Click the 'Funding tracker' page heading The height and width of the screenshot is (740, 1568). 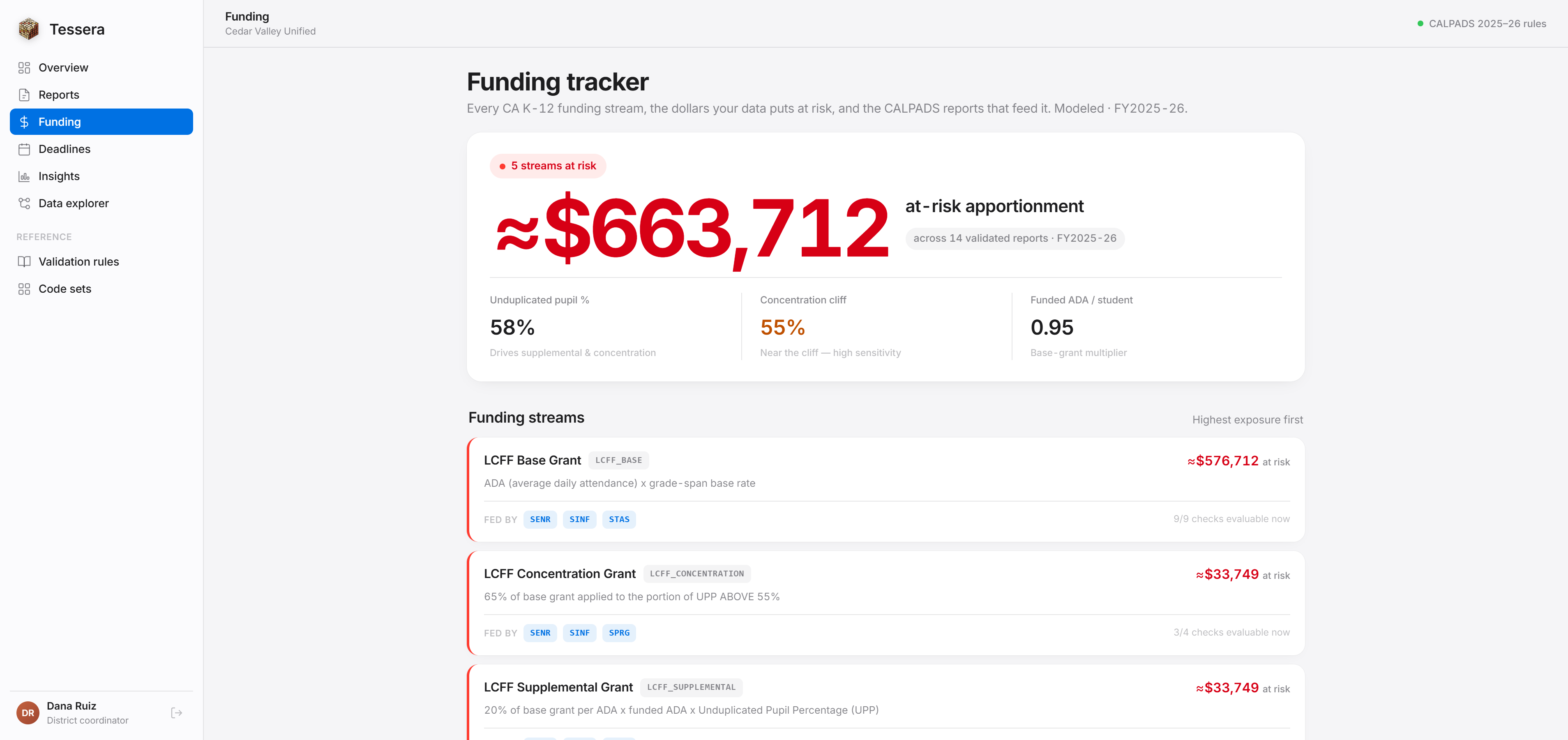click(x=557, y=82)
